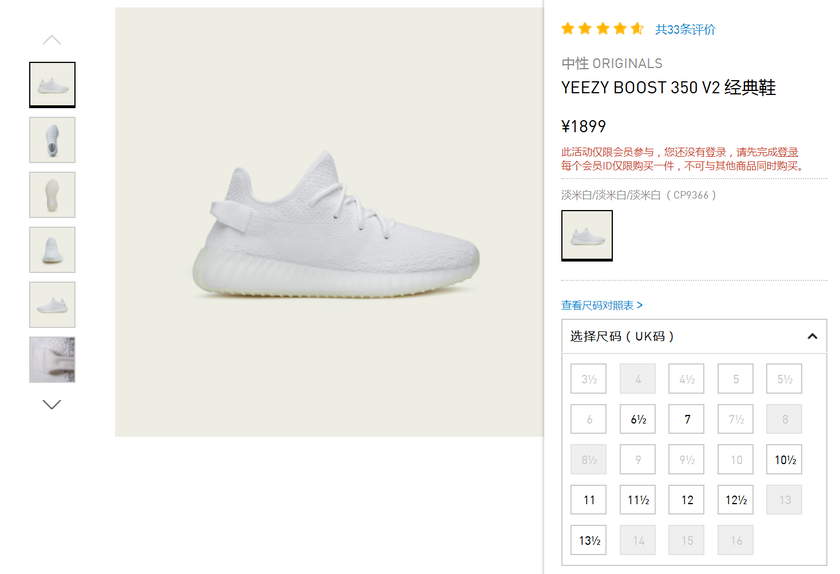This screenshot has height=574, width=840.
Task: Select the close-up fabric texture thumbnail
Action: point(52,359)
